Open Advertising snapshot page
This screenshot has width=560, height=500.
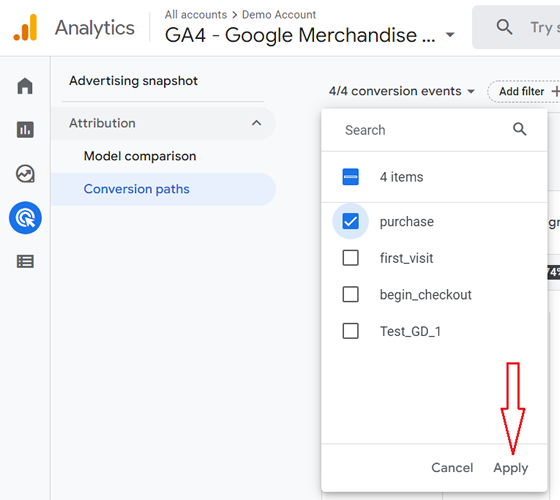tap(133, 81)
